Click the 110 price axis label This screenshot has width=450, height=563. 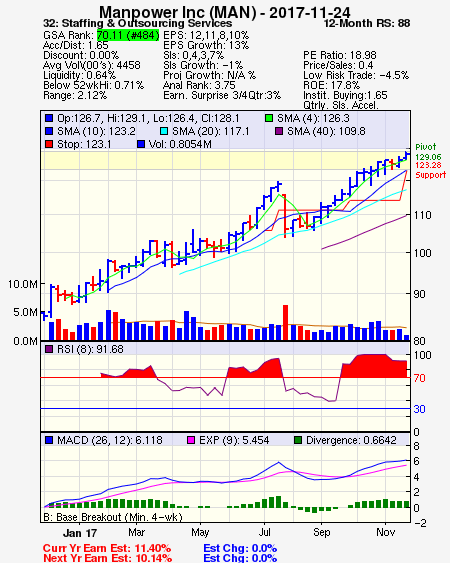pos(422,215)
